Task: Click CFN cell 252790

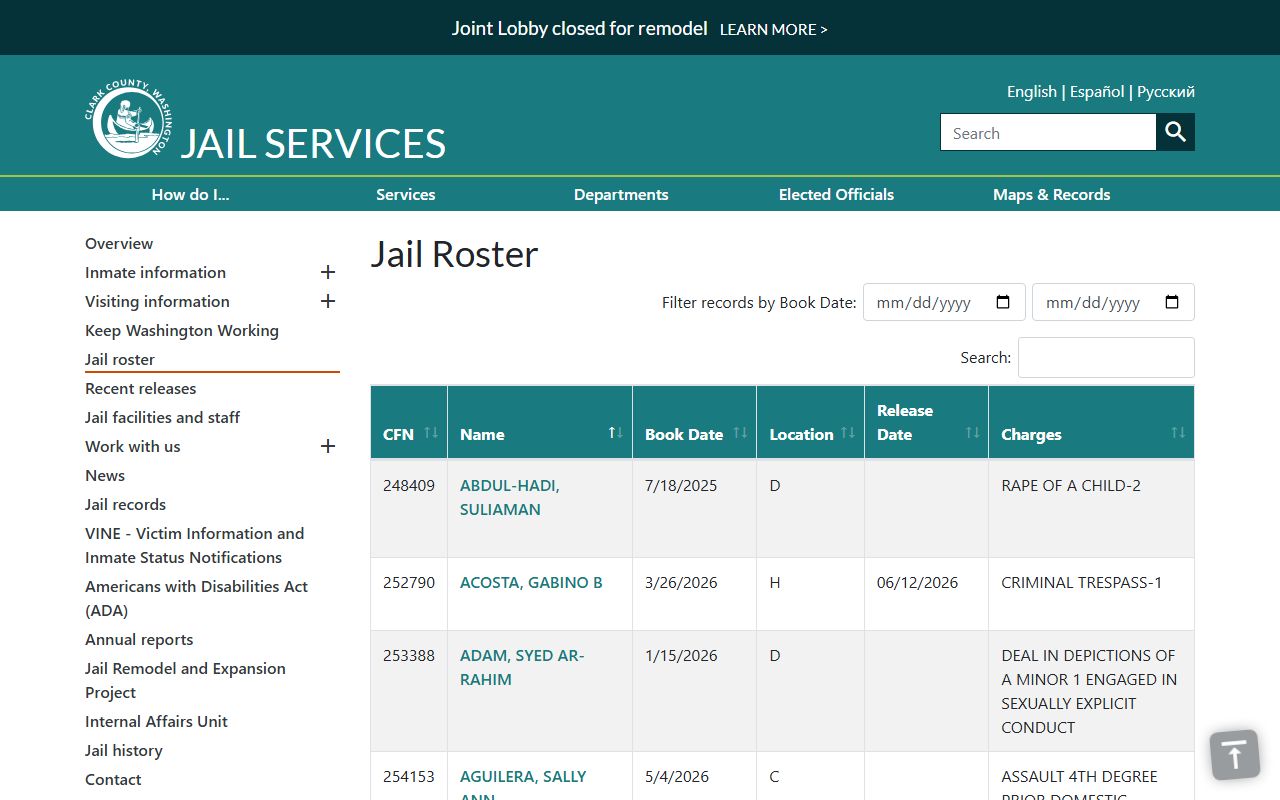Action: pos(409,582)
